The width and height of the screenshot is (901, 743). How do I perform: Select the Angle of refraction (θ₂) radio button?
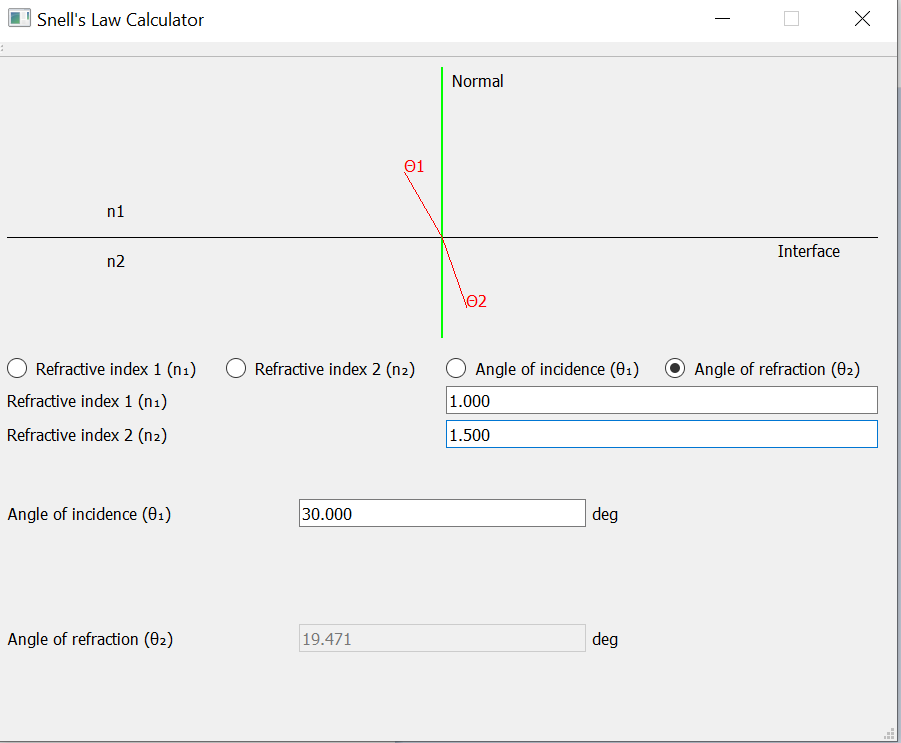coord(675,368)
